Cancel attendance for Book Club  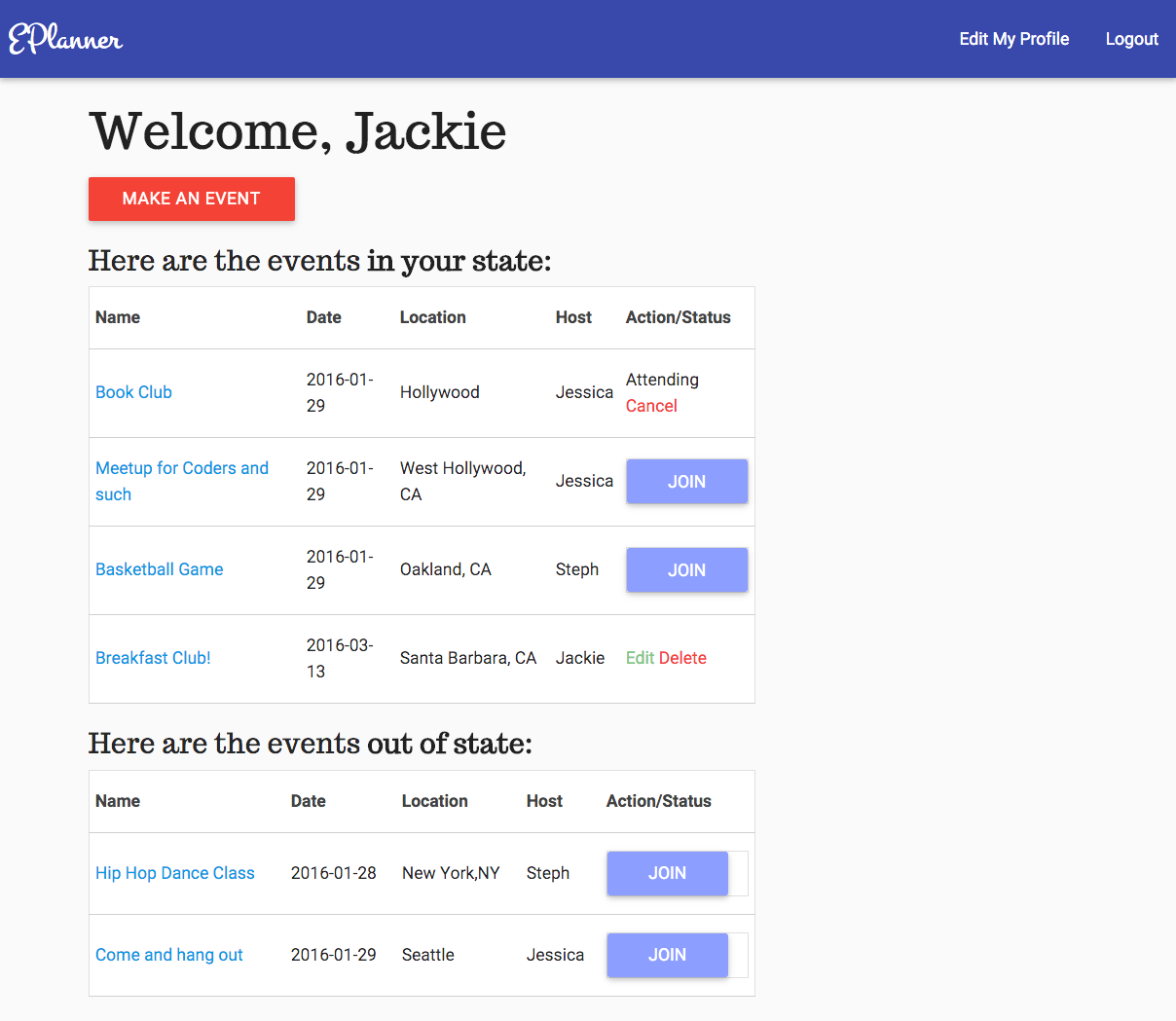[651, 406]
